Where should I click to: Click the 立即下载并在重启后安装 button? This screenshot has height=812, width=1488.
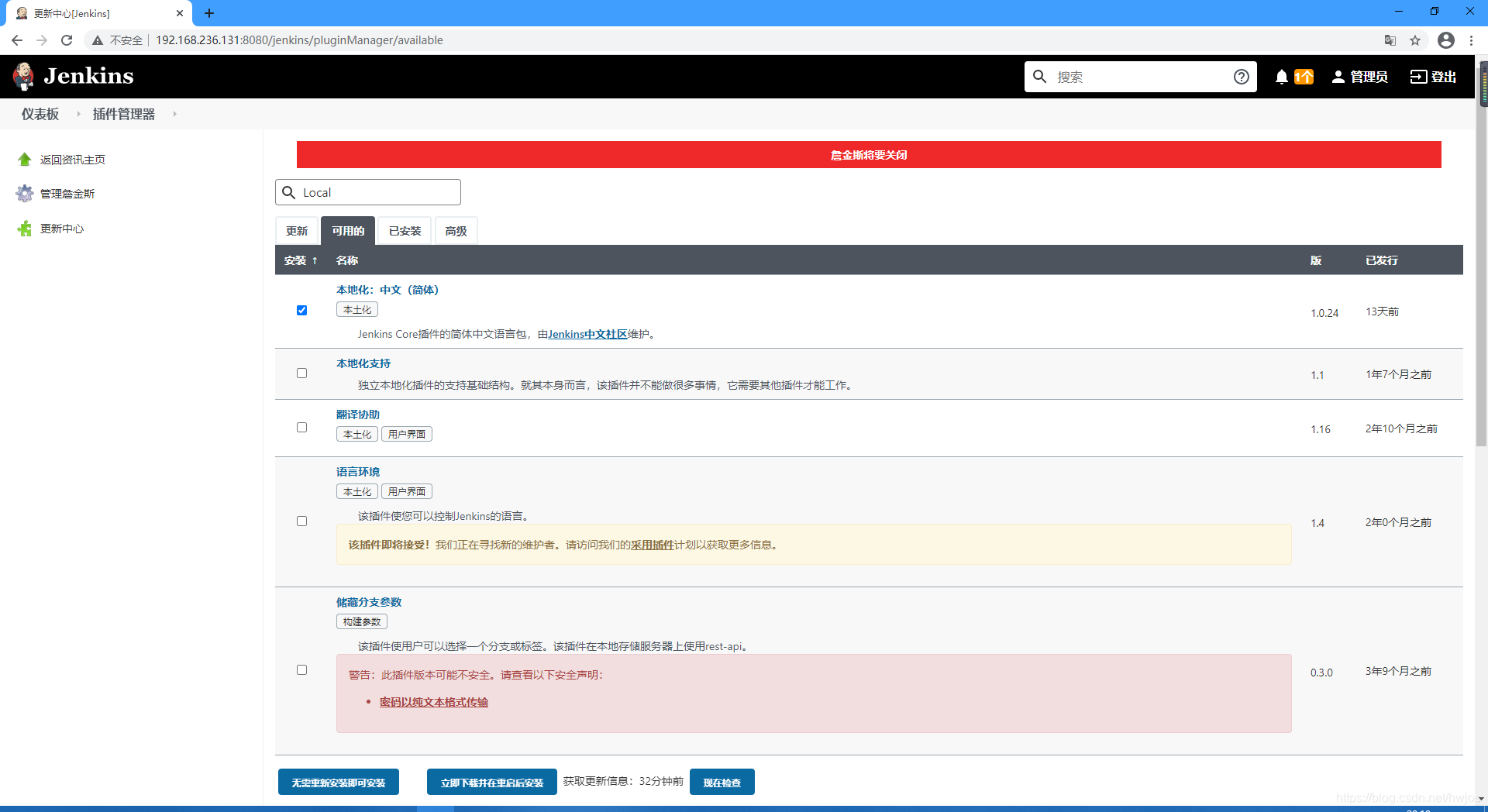pos(492,783)
